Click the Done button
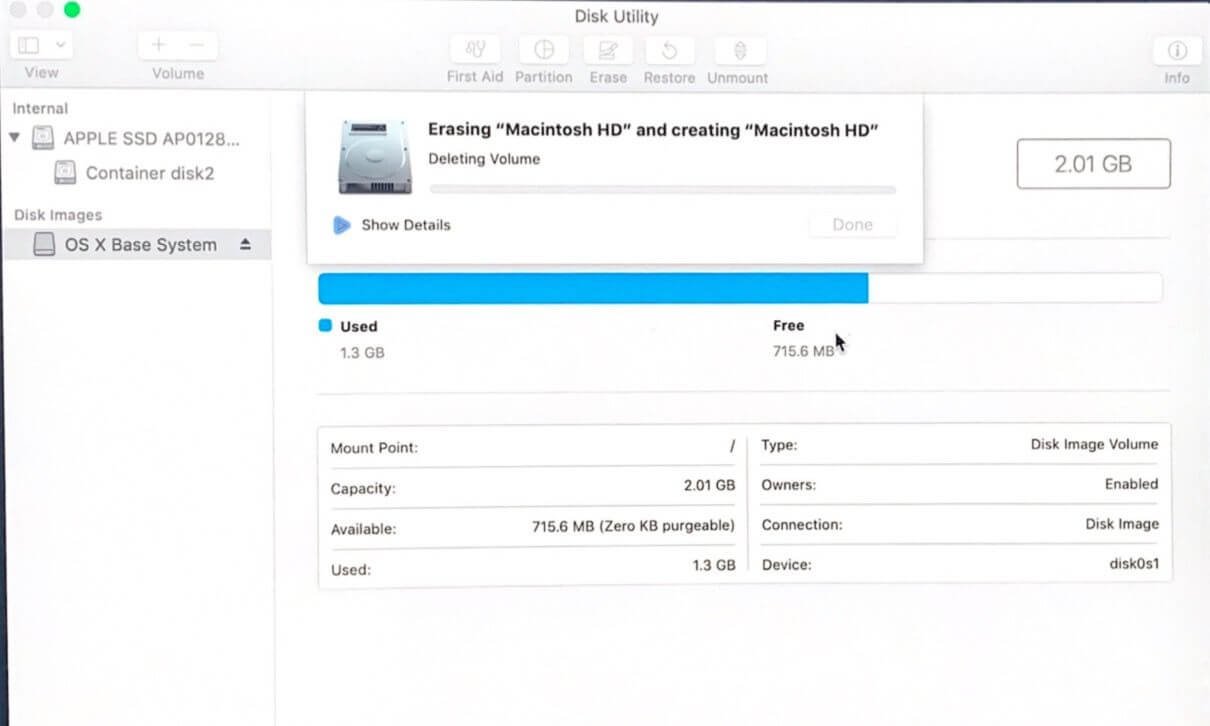The height and width of the screenshot is (726, 1210). point(853,225)
